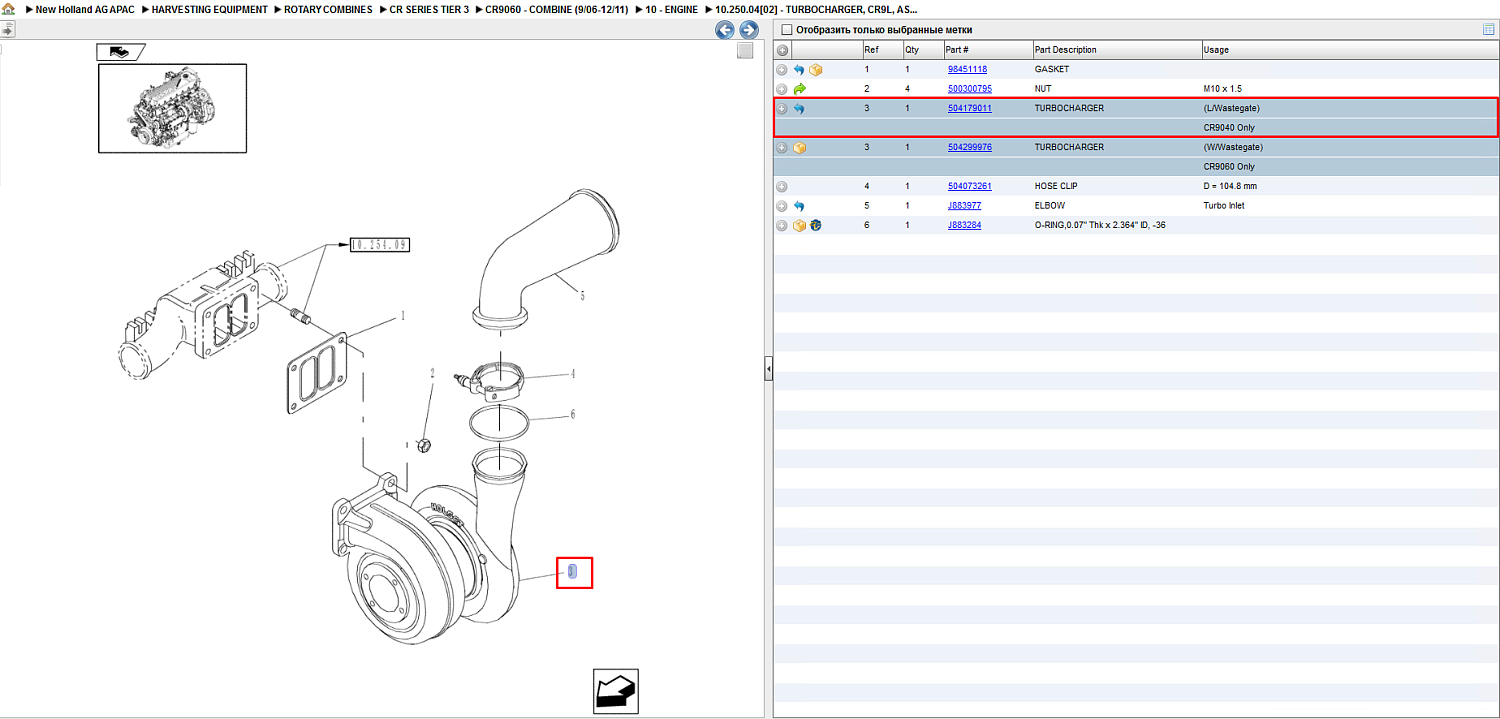
Task: Select the engine overview thumbnail image
Action: click(x=172, y=108)
